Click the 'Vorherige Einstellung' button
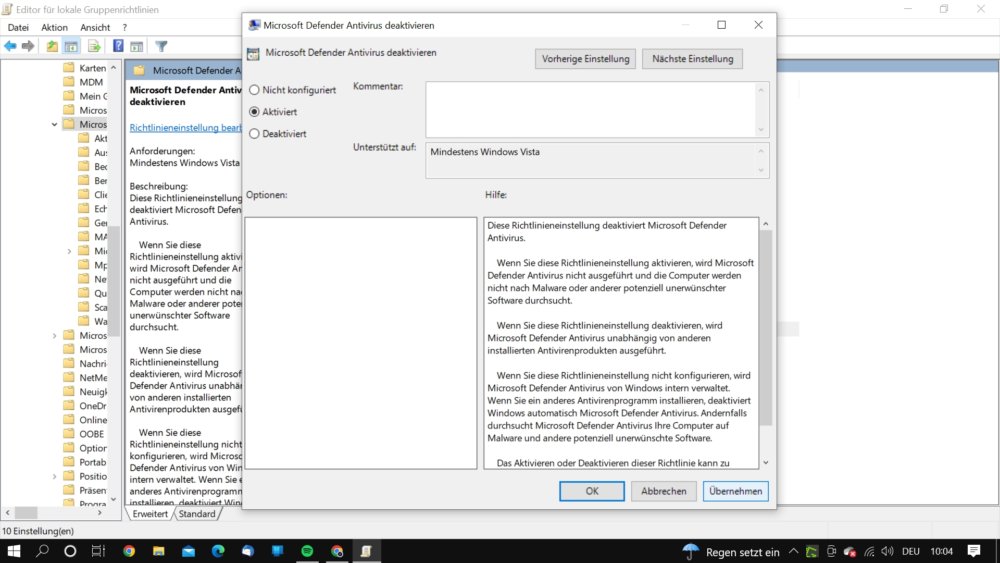 click(x=585, y=59)
